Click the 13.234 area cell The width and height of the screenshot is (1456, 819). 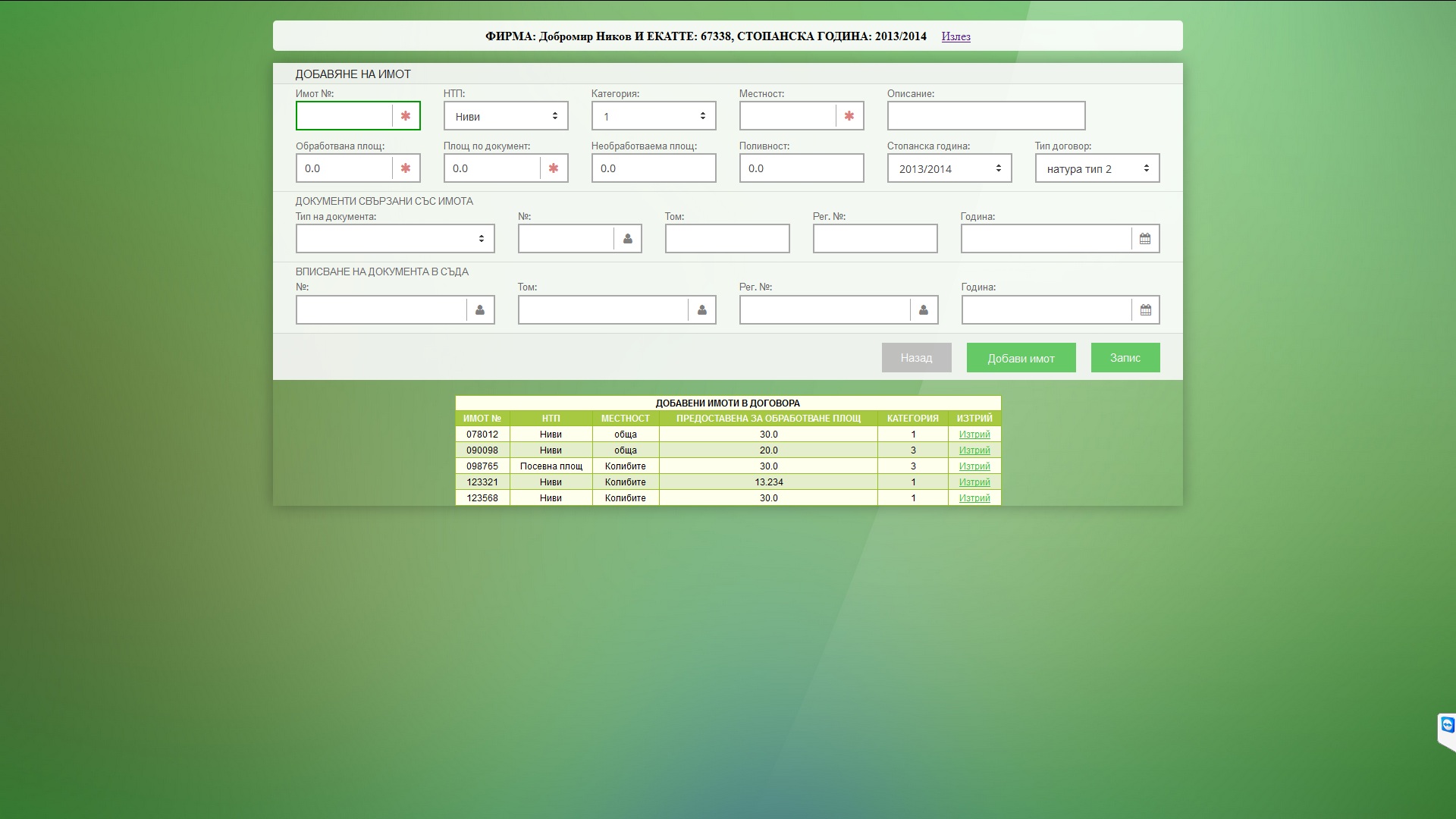coord(768,482)
